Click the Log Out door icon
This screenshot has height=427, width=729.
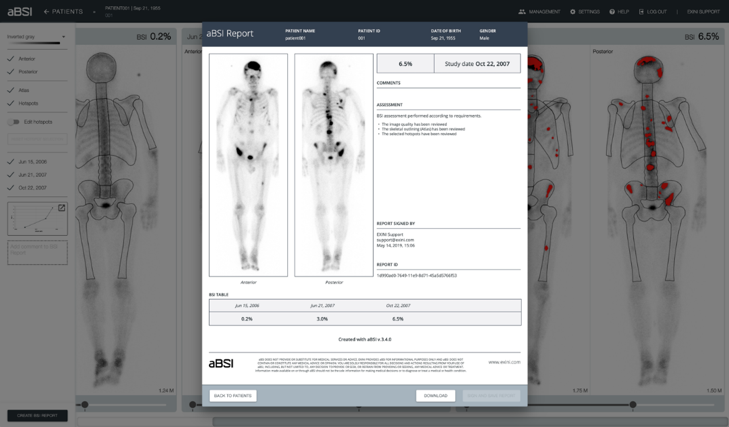[x=642, y=12]
